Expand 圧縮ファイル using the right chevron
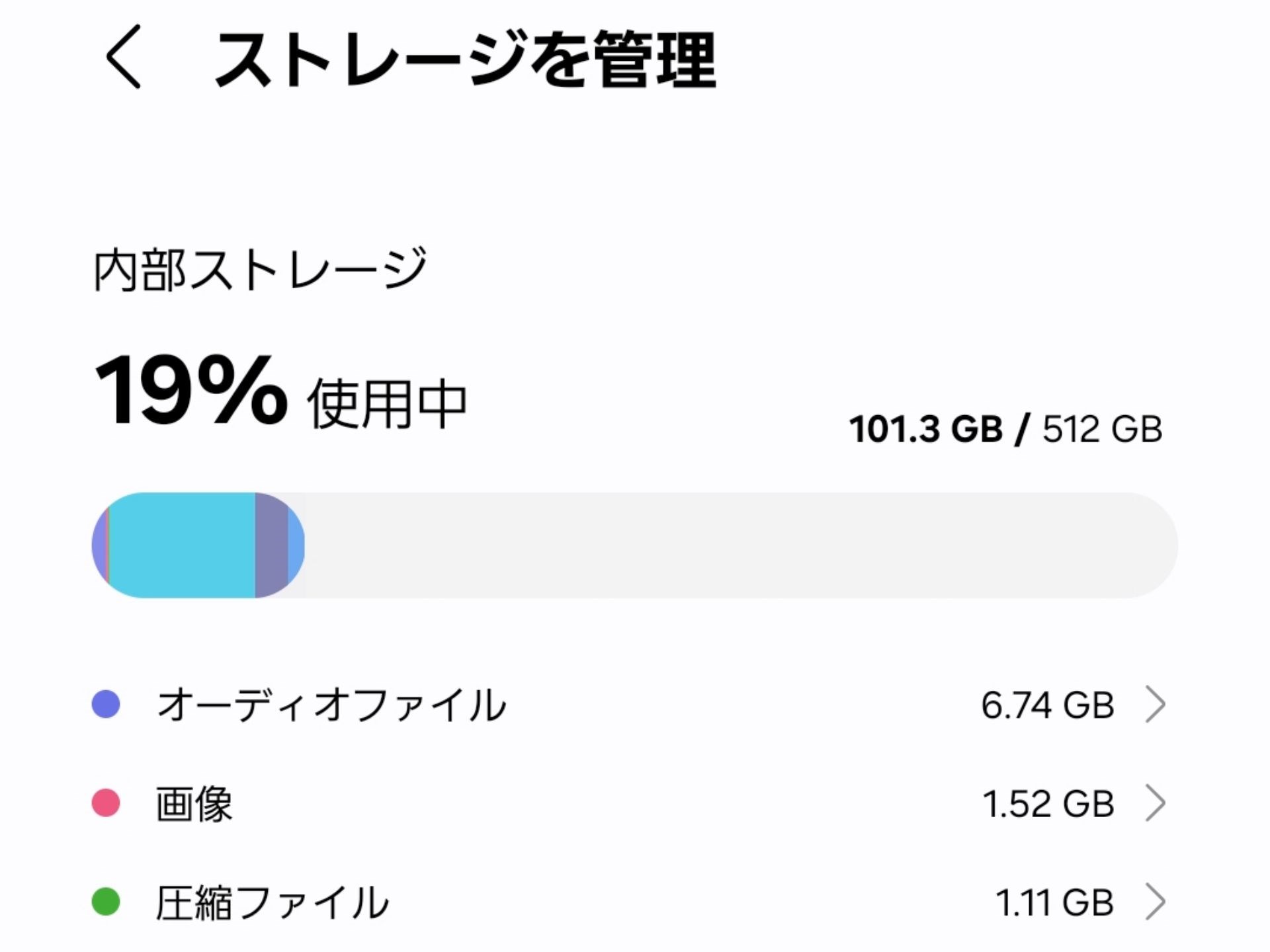Viewport: 1270px width, 952px height. pos(1158,901)
